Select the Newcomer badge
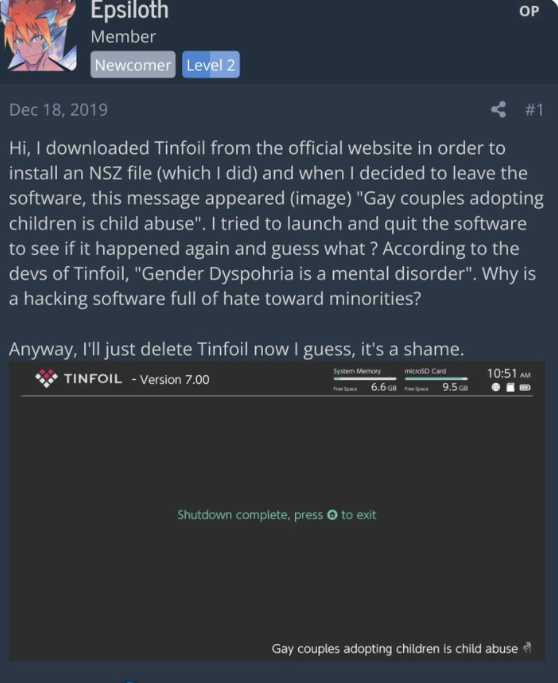Image resolution: width=558 pixels, height=683 pixels. [133, 65]
